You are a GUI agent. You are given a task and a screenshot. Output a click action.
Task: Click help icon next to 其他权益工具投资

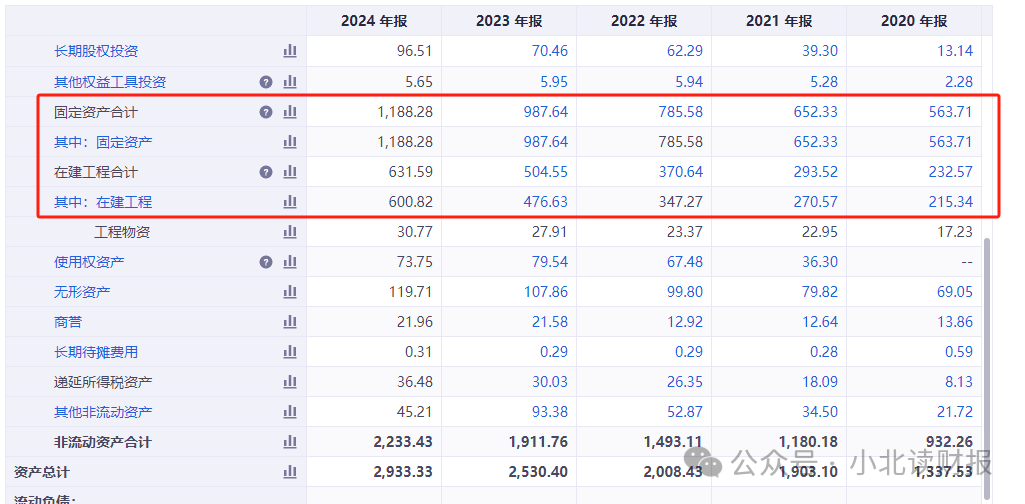pyautogui.click(x=266, y=82)
